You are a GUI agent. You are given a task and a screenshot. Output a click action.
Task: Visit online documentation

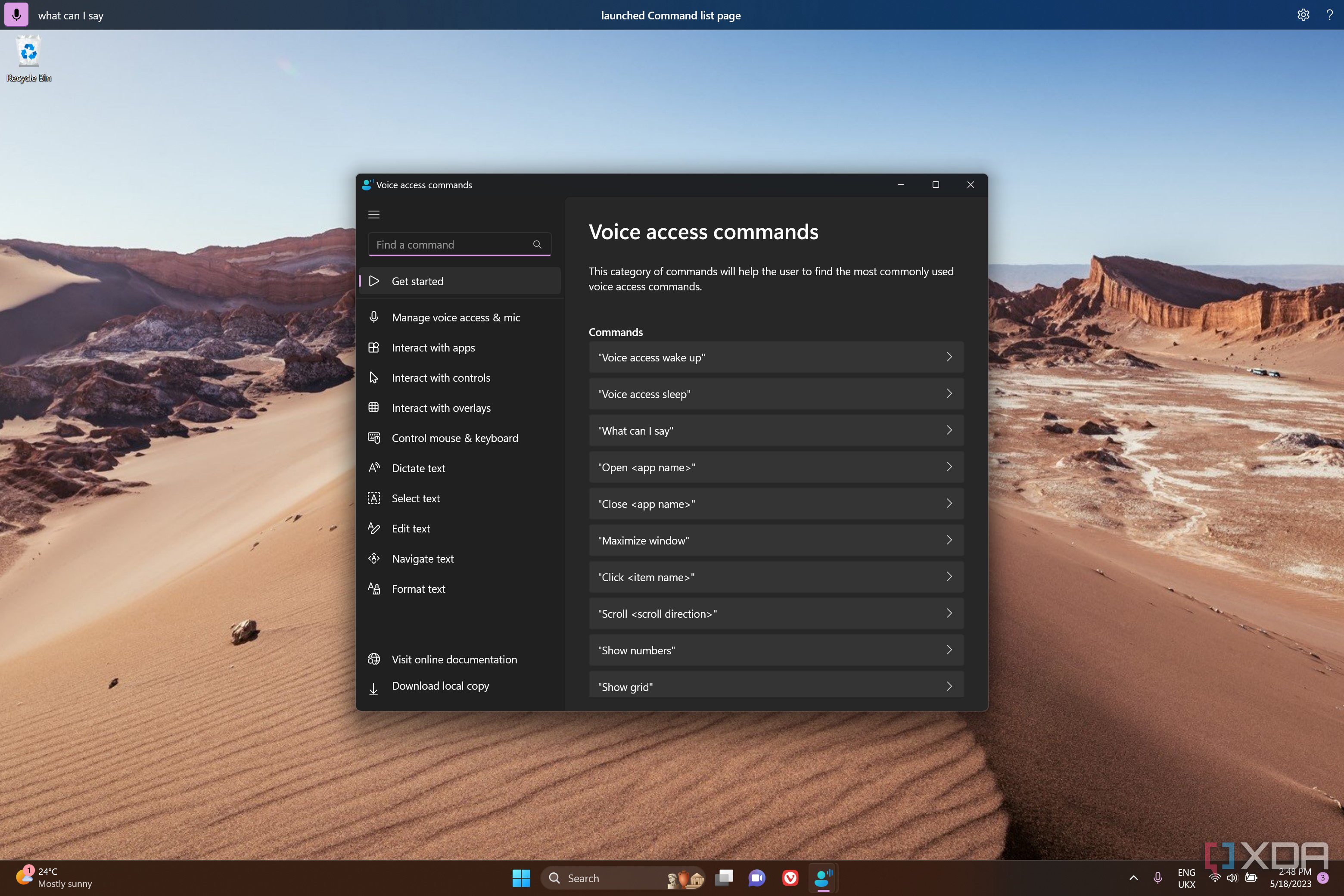click(454, 659)
